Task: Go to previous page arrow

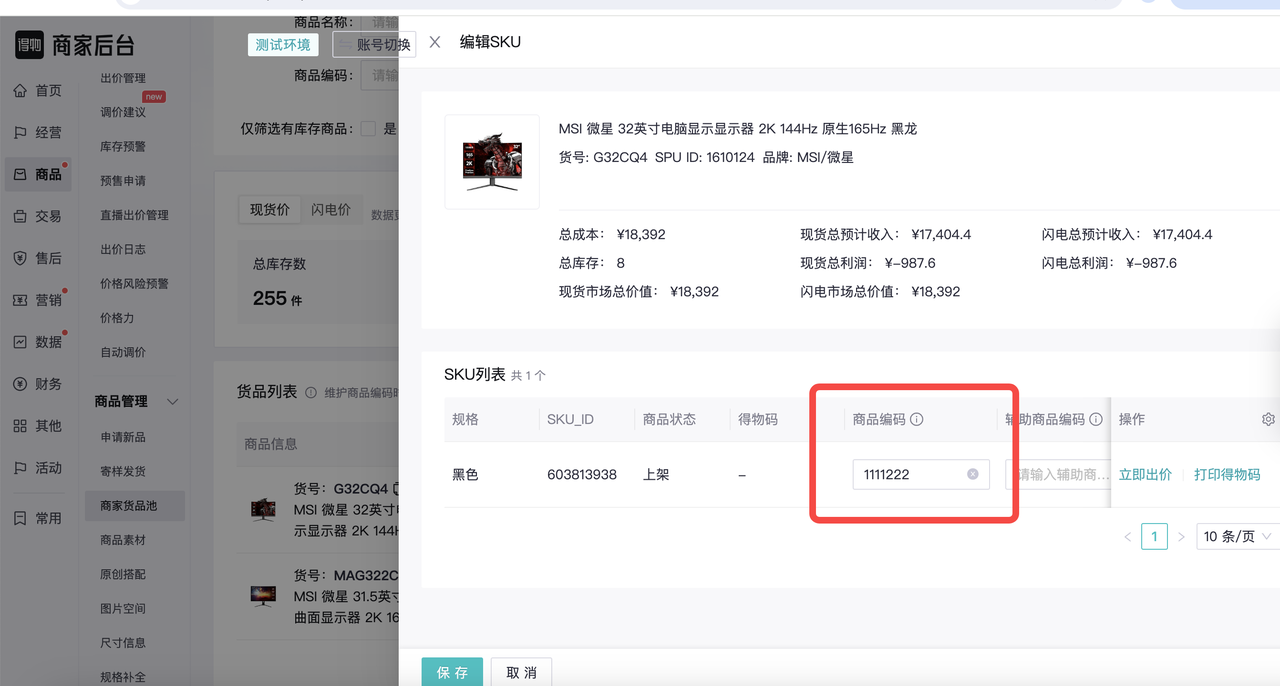Action: 1128,537
